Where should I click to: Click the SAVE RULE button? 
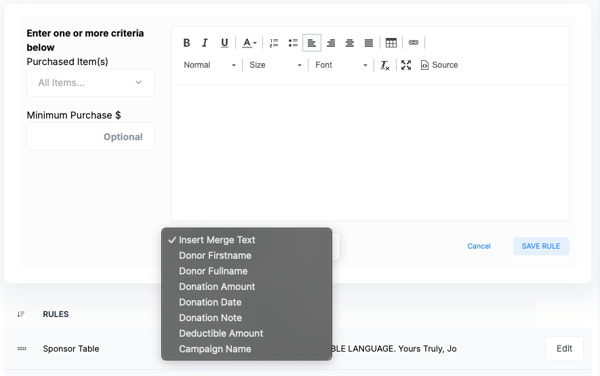click(541, 246)
